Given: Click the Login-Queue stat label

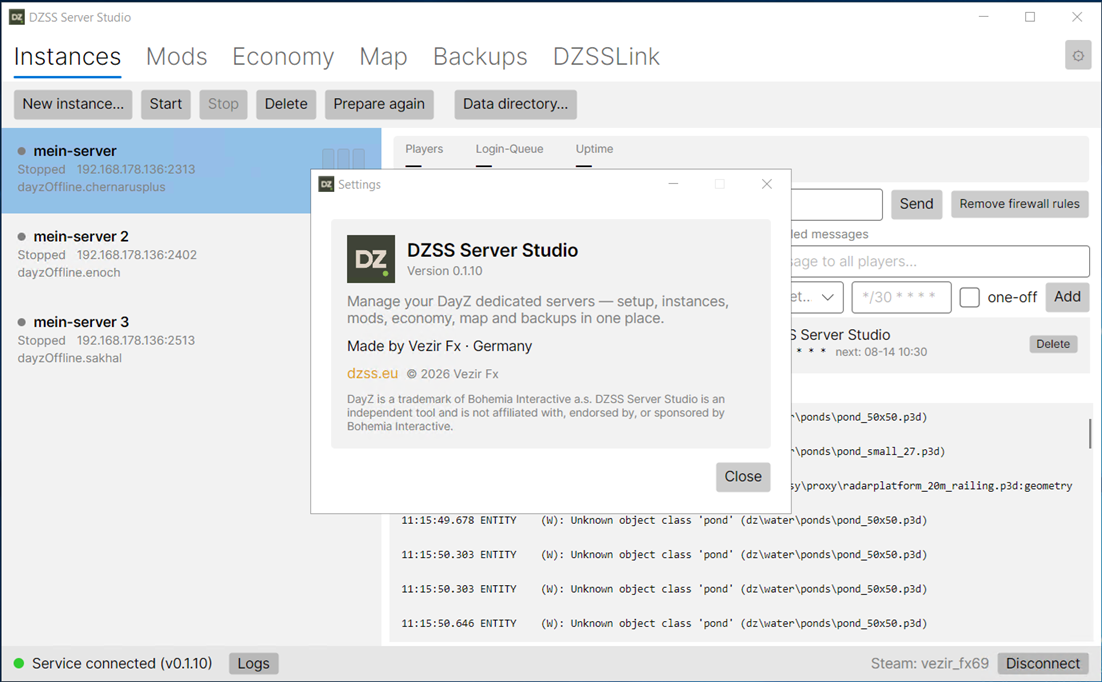Looking at the screenshot, I should (510, 149).
